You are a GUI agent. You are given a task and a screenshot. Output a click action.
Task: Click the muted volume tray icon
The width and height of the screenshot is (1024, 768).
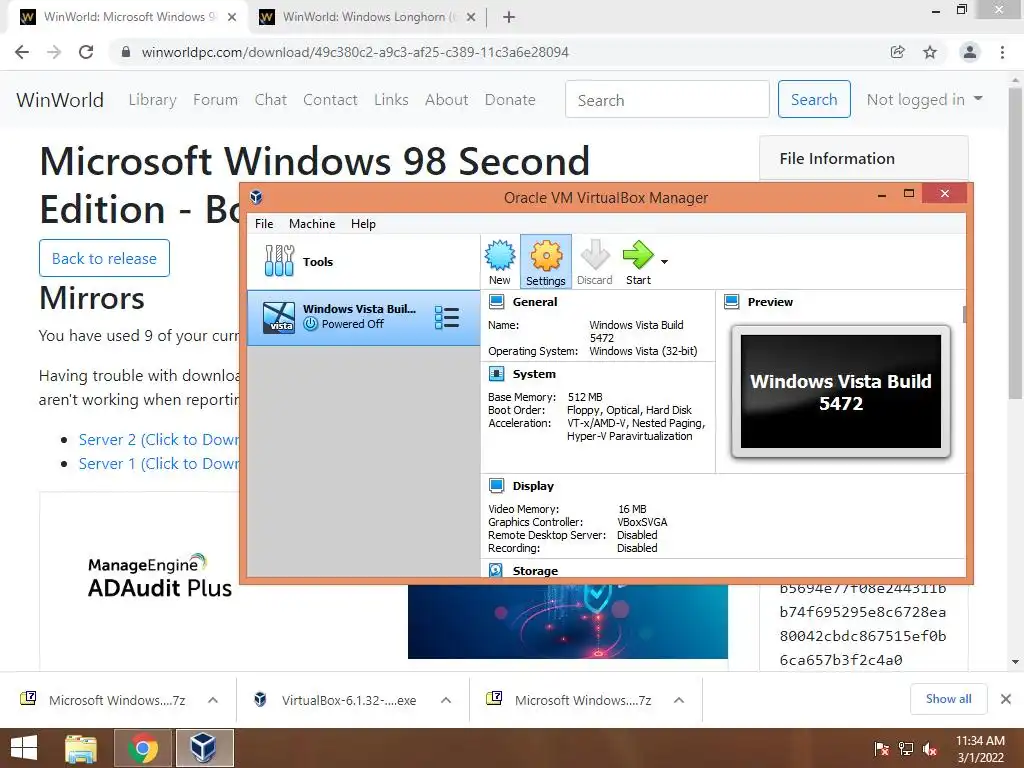(x=930, y=749)
